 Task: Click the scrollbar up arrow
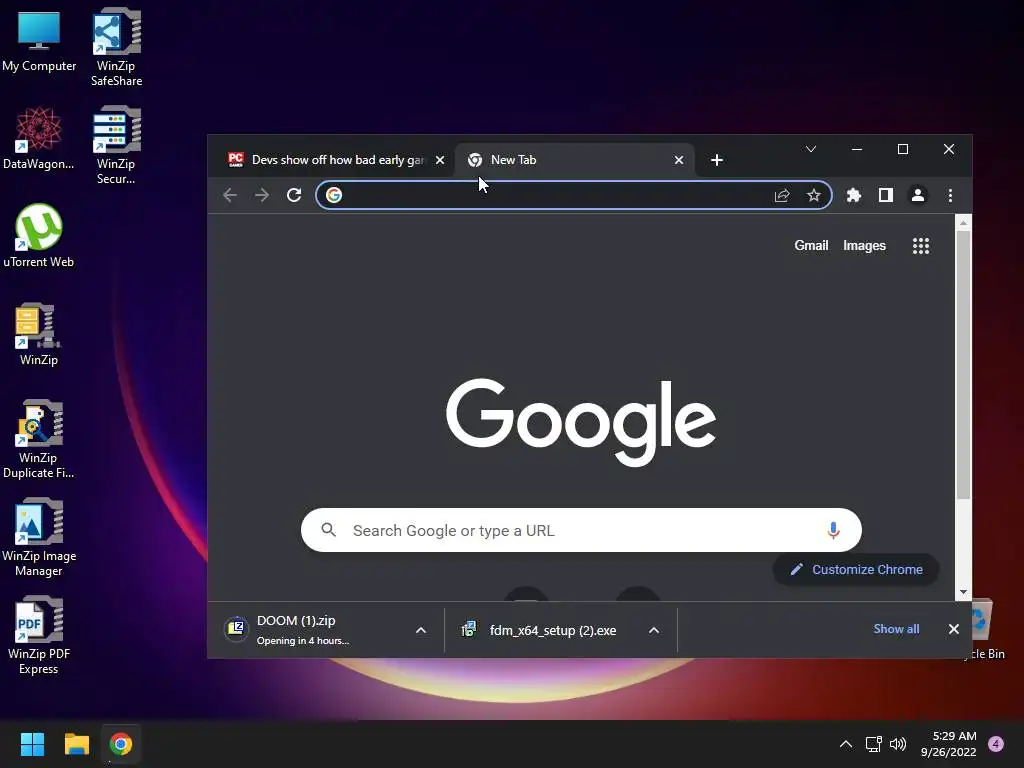pos(963,223)
